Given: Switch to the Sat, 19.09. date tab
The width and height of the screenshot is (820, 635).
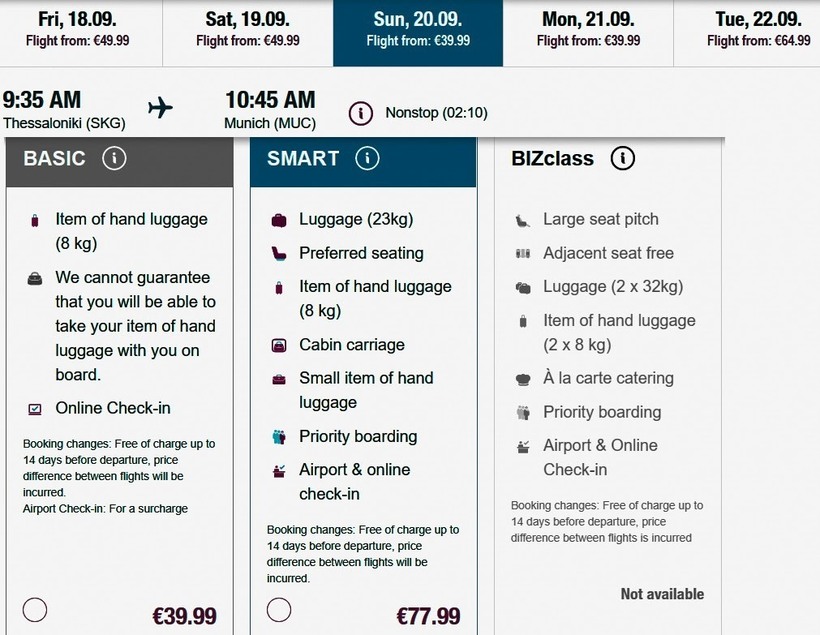Looking at the screenshot, I should point(248,30).
